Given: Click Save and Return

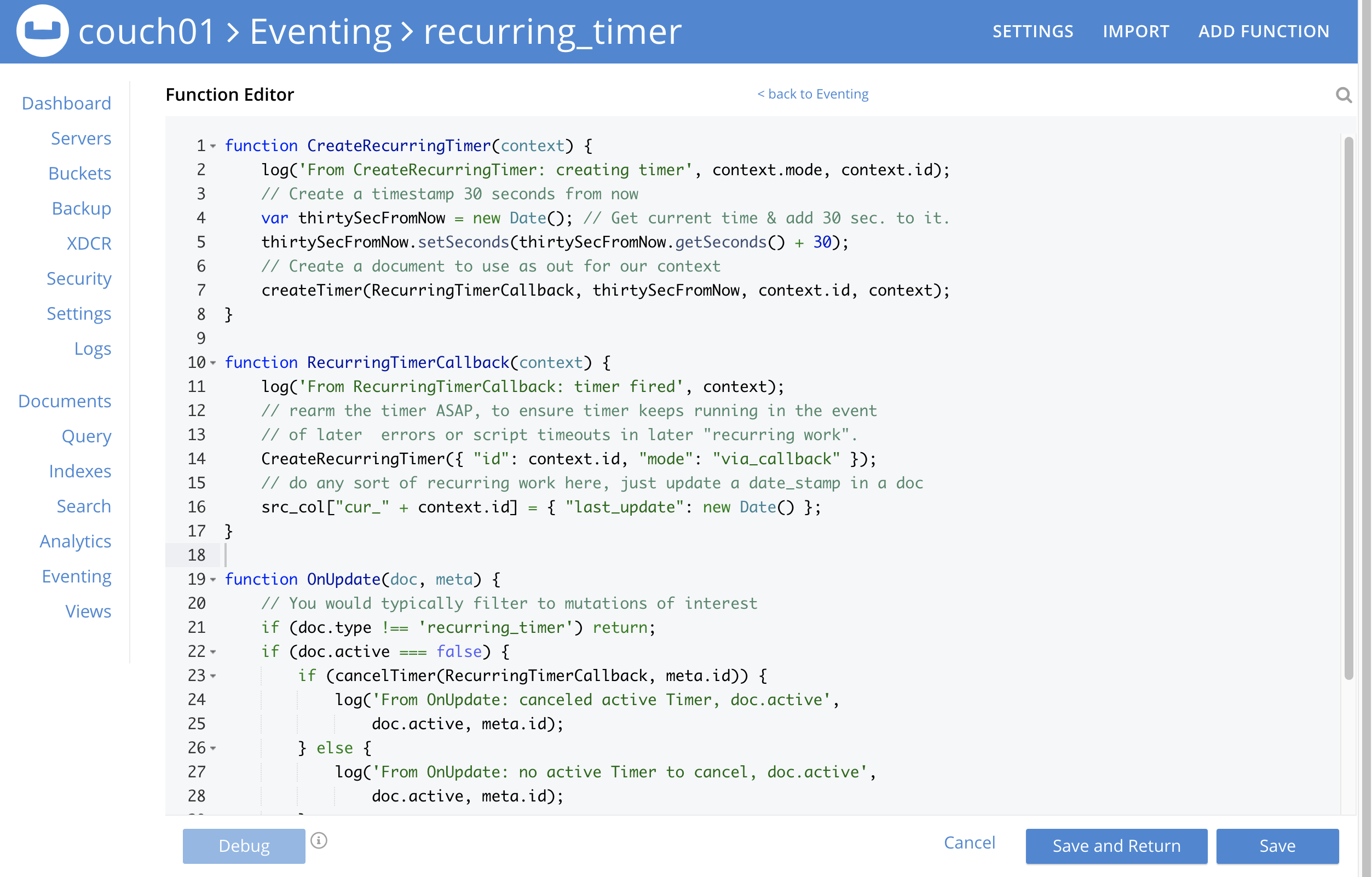Looking at the screenshot, I should point(1116,846).
